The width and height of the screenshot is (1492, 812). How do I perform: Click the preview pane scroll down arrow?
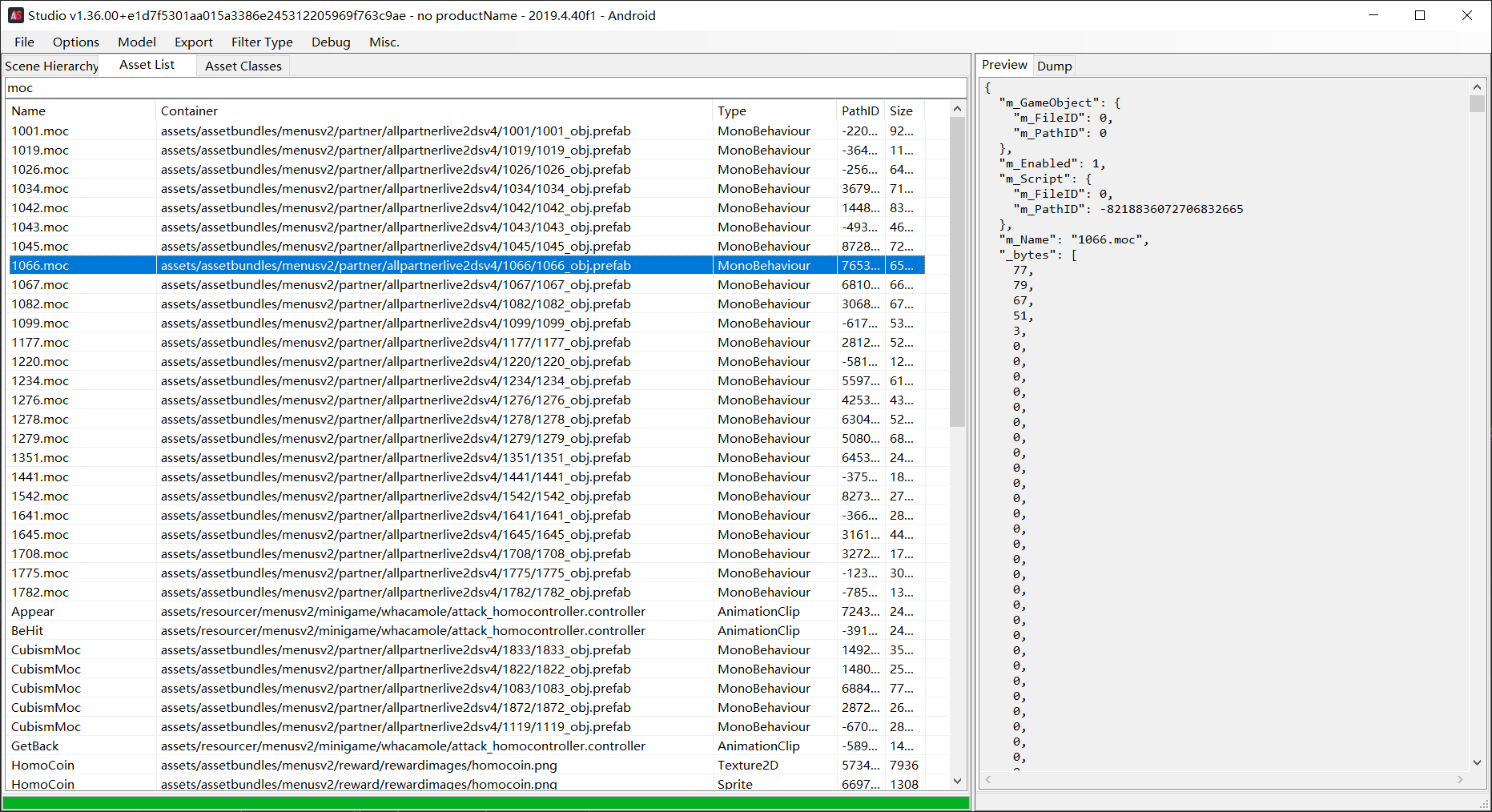point(1477,763)
